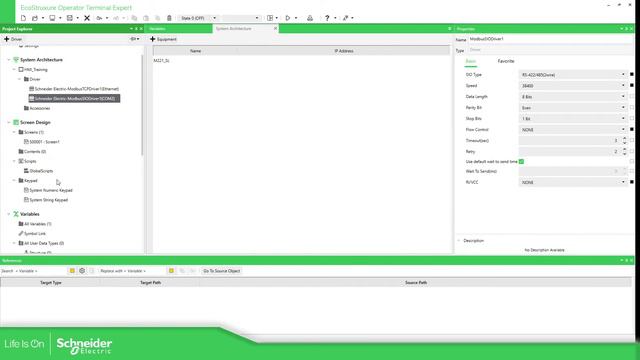The image size is (640, 360).
Task: Open the Speed dropdown showing 38400
Action: pos(573,86)
